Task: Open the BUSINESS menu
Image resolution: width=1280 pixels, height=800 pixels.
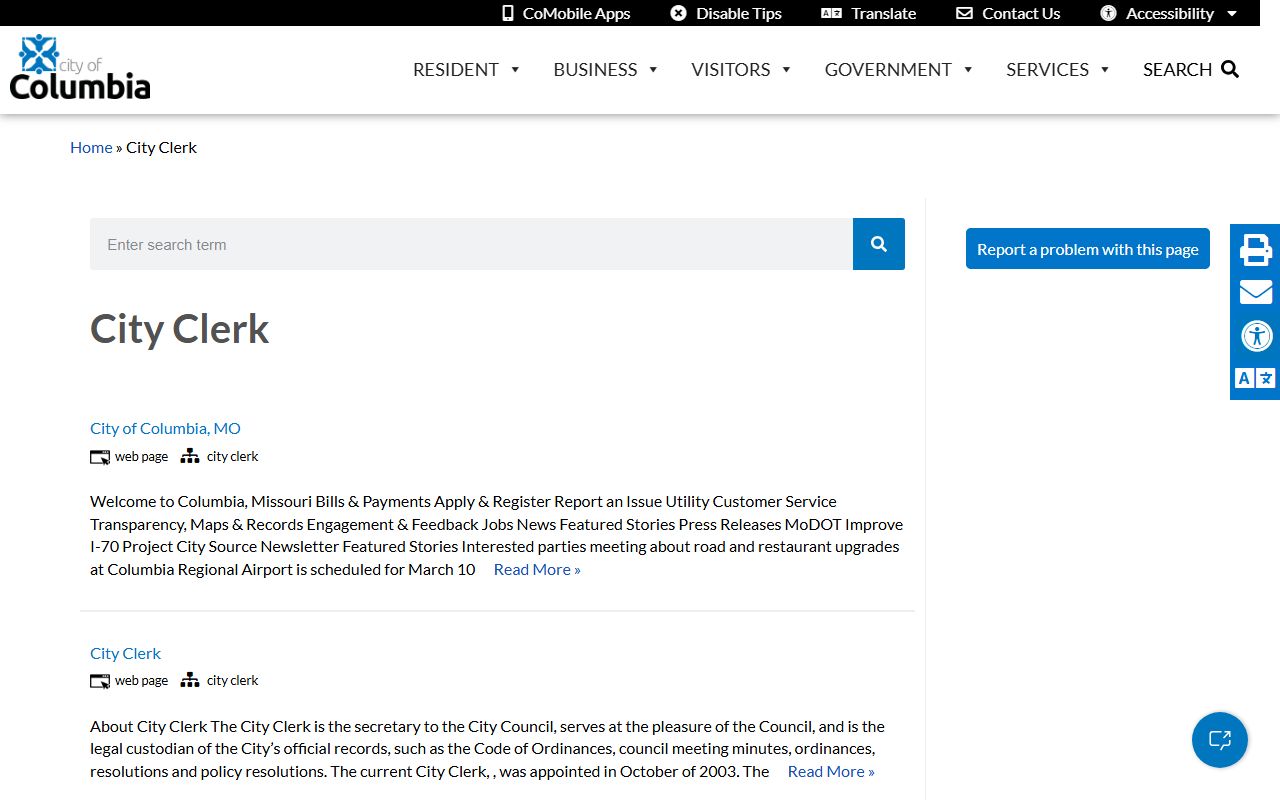Action: pos(595,69)
